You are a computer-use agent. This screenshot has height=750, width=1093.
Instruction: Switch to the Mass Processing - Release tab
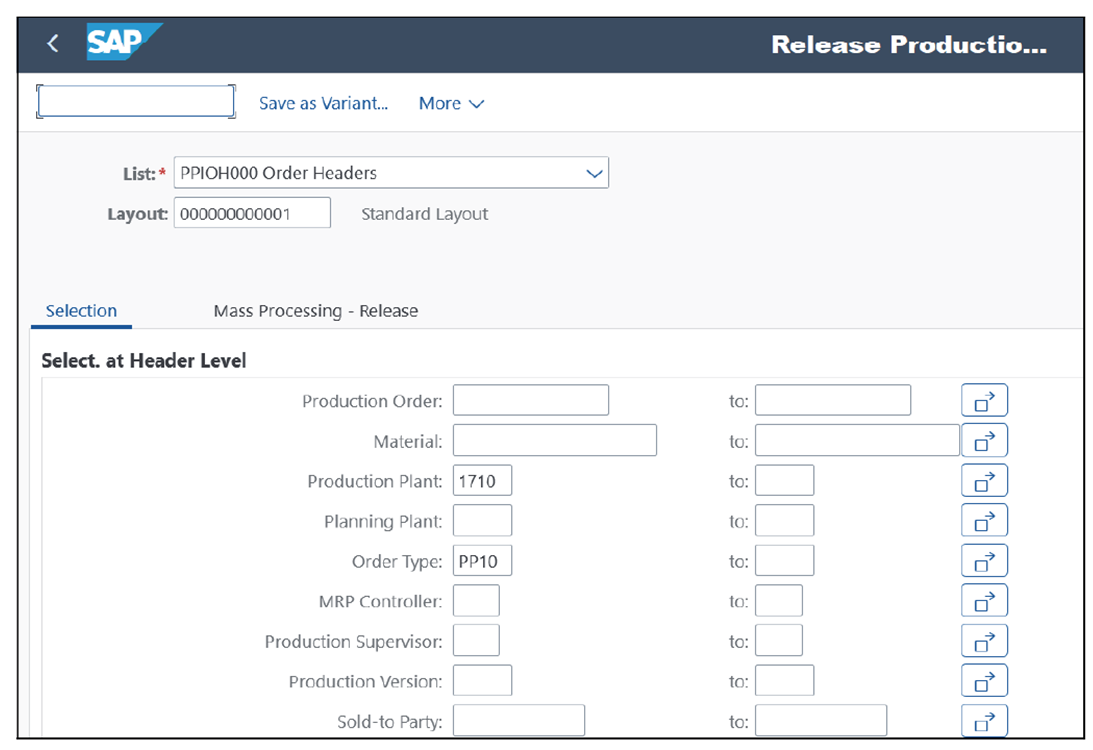click(x=315, y=311)
